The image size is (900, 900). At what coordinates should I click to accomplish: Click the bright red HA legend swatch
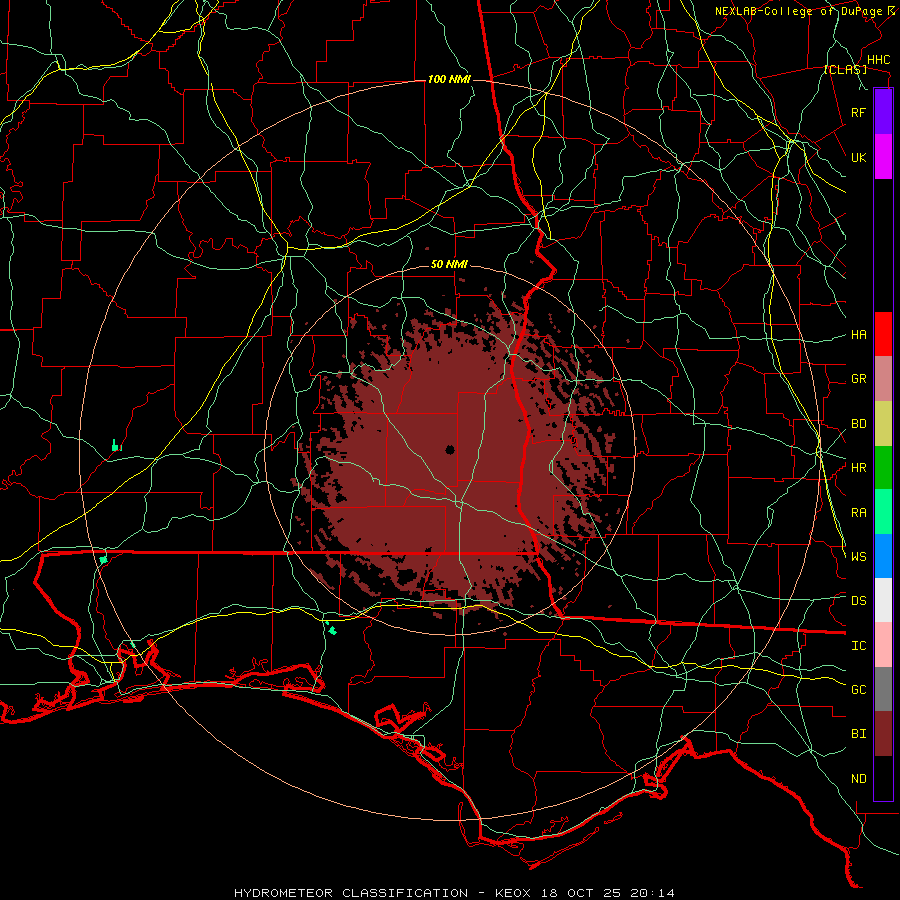click(x=883, y=334)
